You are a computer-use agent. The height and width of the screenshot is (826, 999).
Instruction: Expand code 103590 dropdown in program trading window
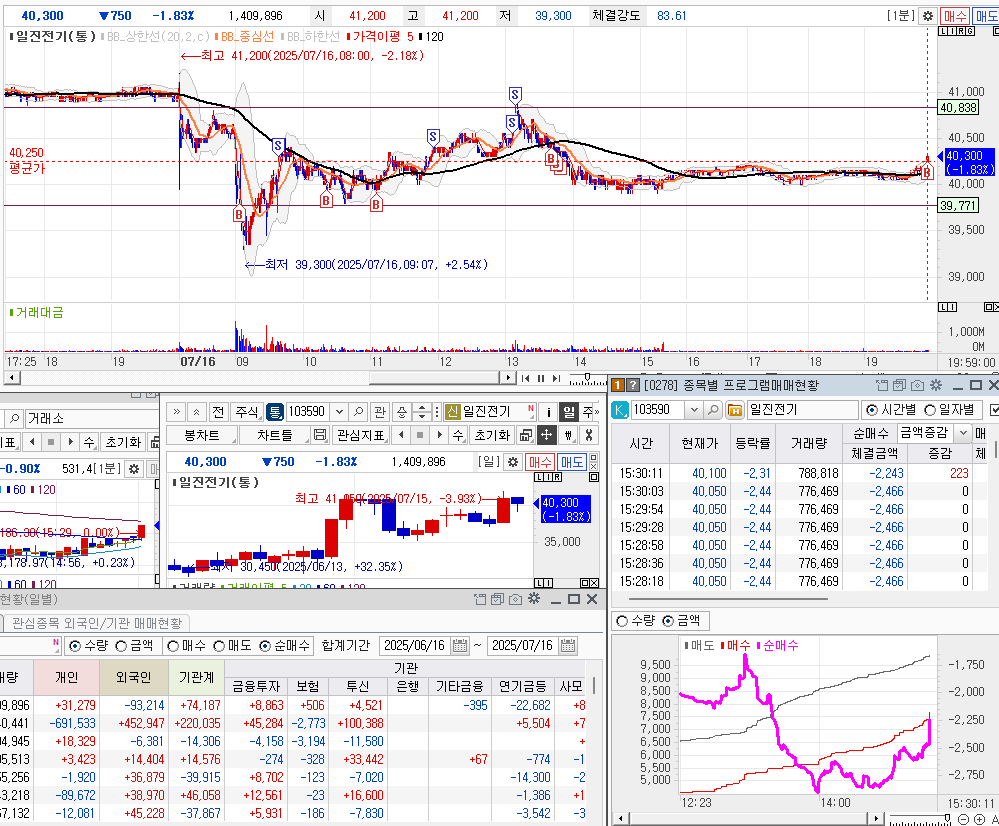(694, 410)
